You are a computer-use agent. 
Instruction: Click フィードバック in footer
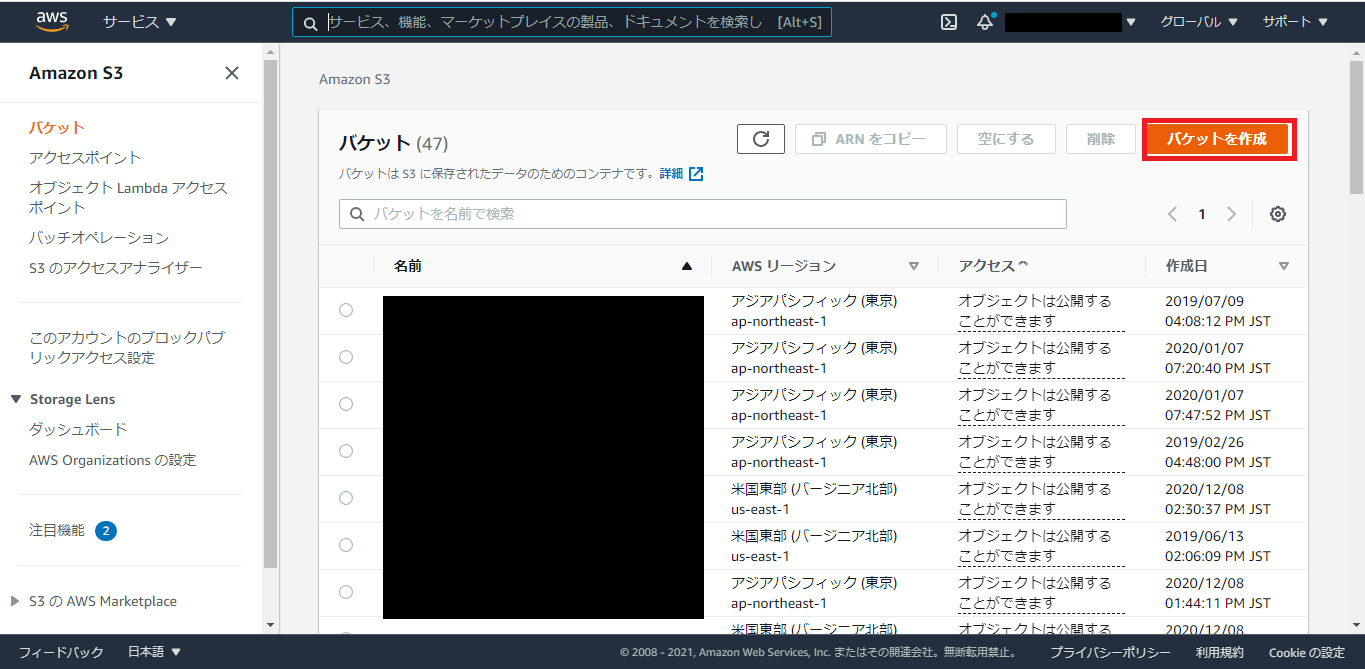tap(61, 652)
